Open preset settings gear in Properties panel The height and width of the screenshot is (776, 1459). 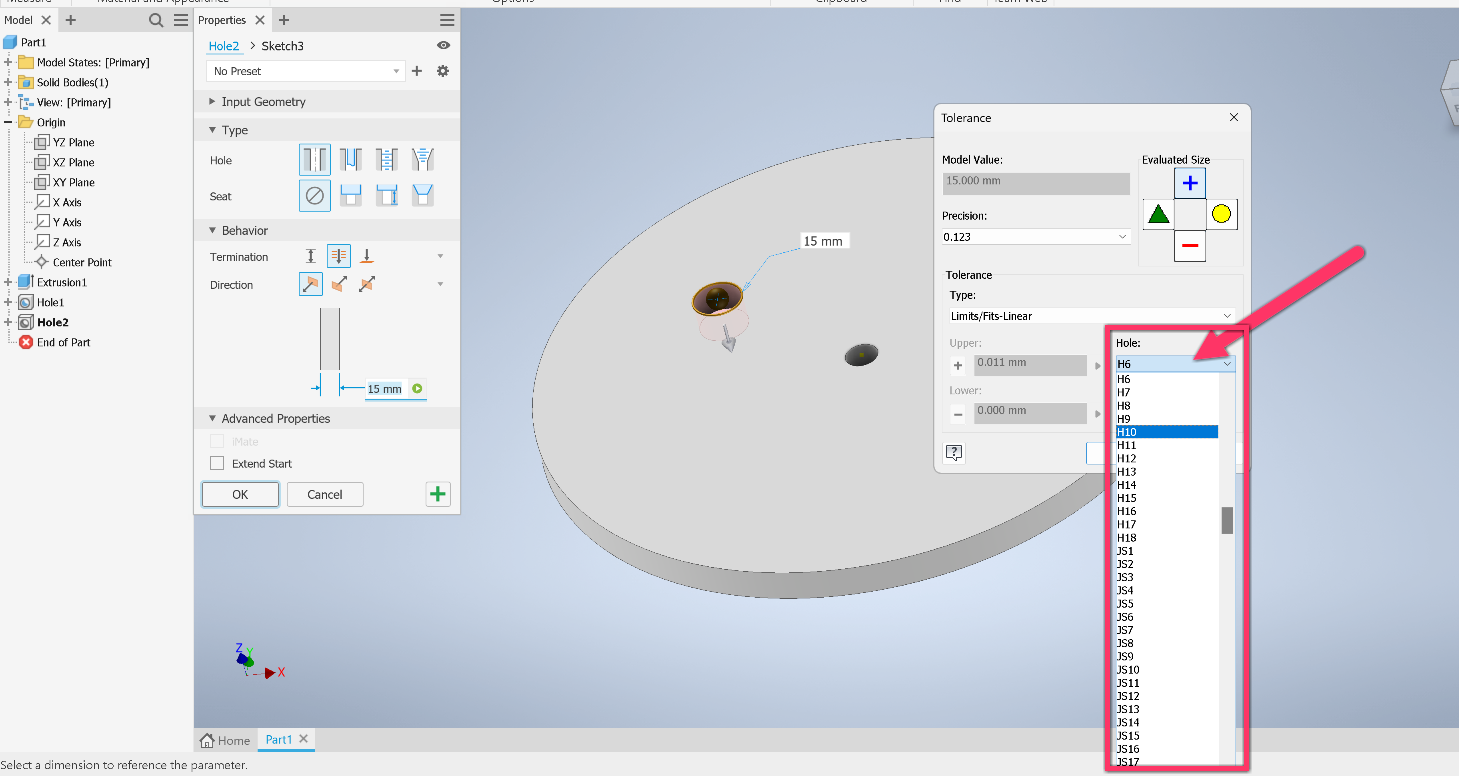click(x=443, y=71)
